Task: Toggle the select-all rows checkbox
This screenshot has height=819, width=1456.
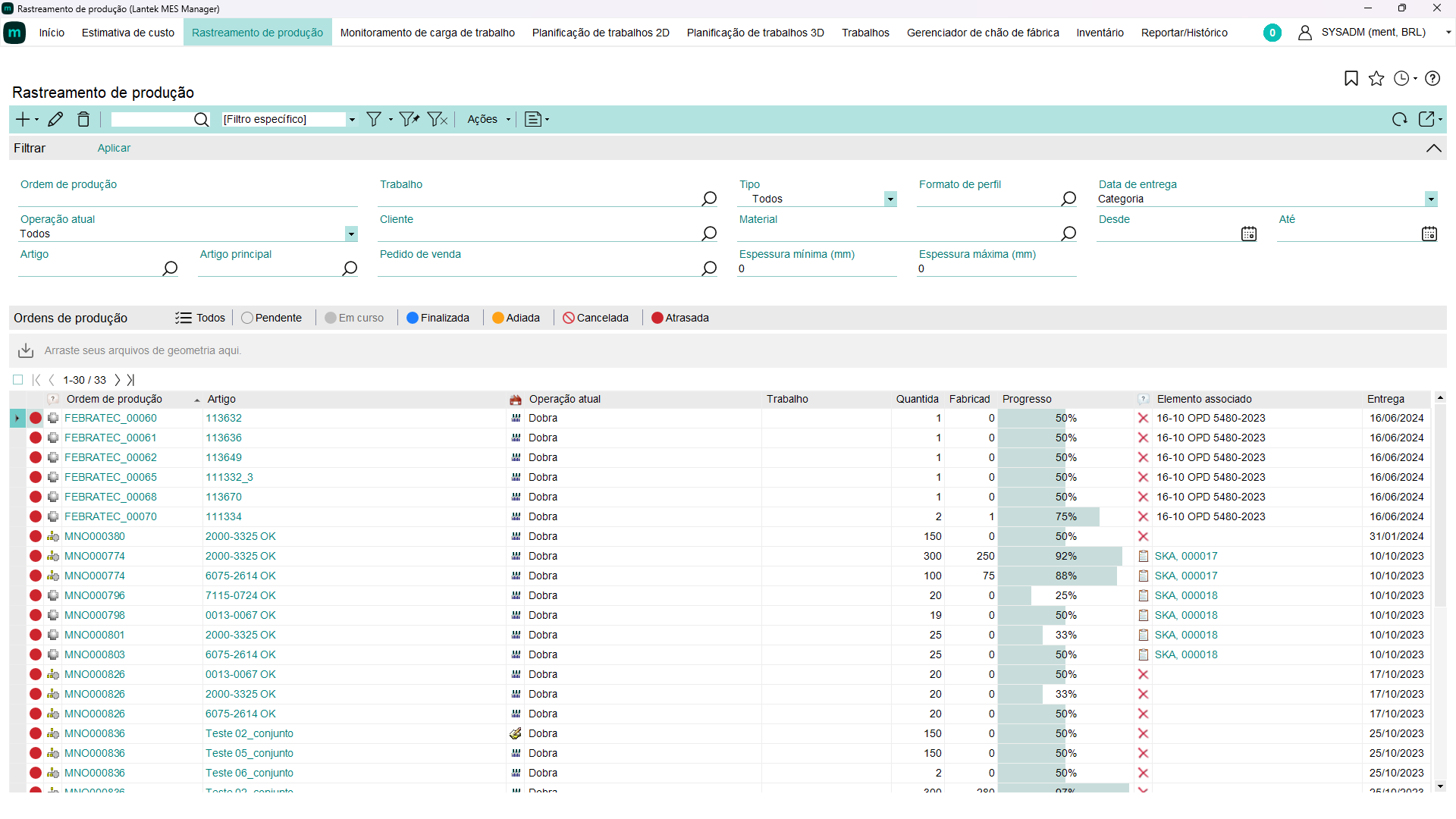Action: click(x=18, y=380)
